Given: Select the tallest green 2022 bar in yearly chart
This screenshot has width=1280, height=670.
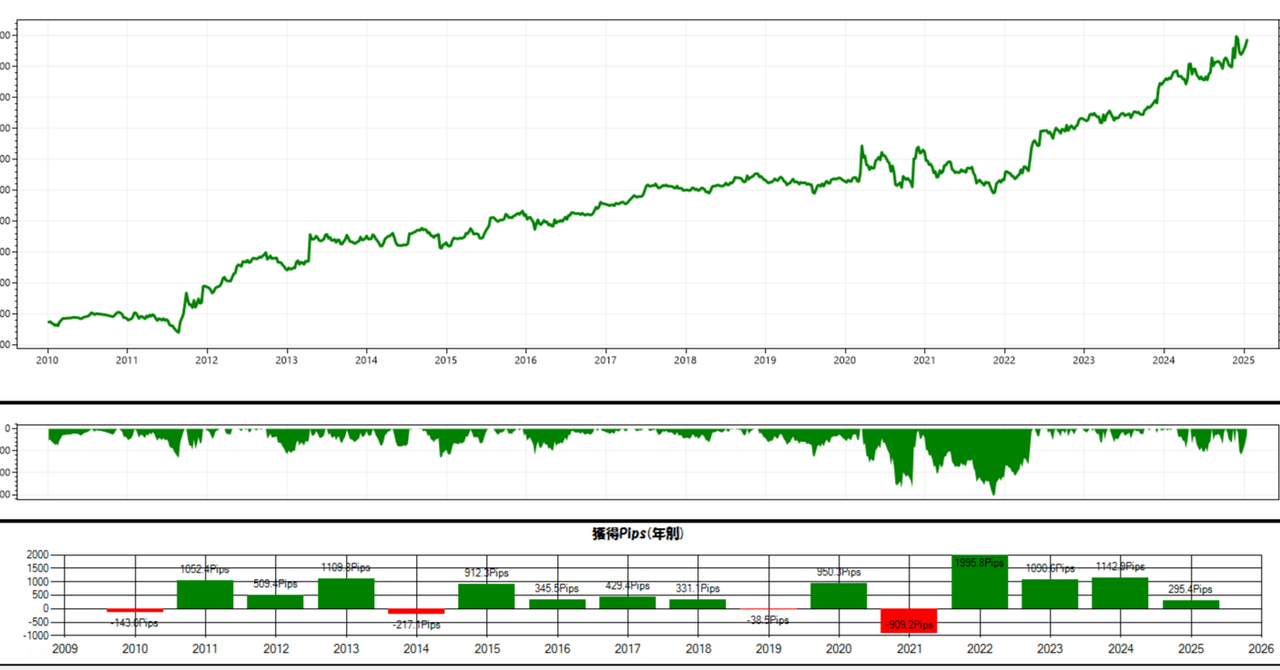Looking at the screenshot, I should click(979, 581).
